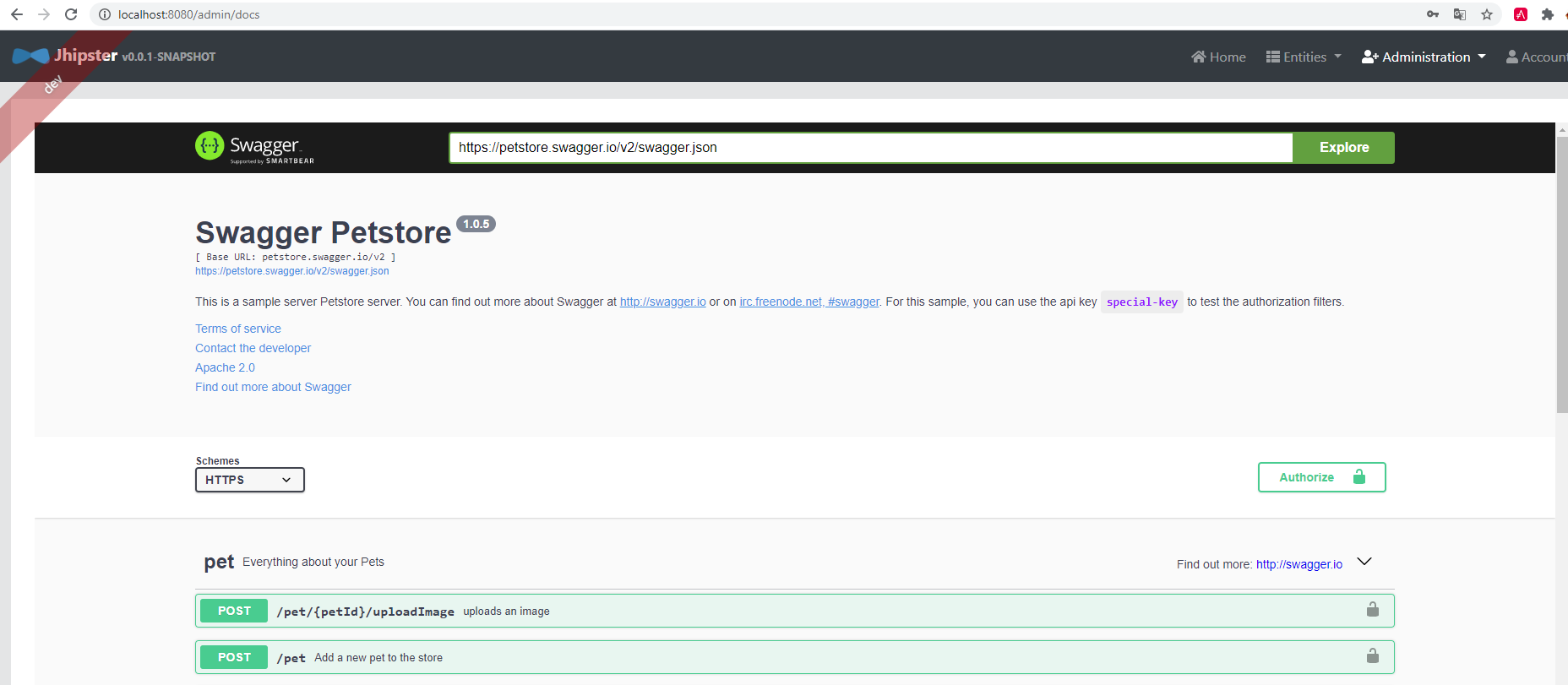Click Find out more about Swagger link
Viewport: 1568px width, 685px height.
pos(273,387)
